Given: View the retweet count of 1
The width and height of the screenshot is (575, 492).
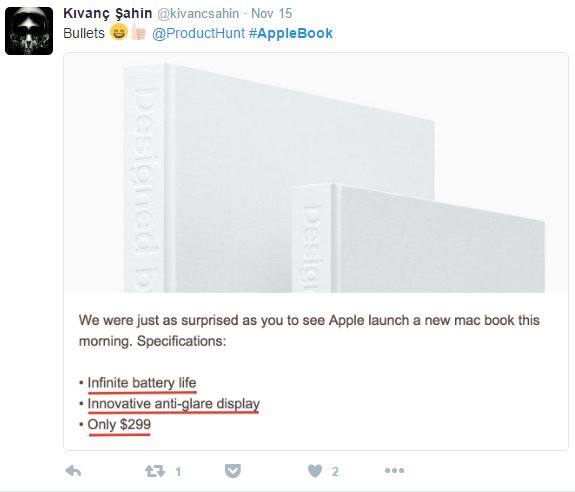Looking at the screenshot, I should coord(178,471).
